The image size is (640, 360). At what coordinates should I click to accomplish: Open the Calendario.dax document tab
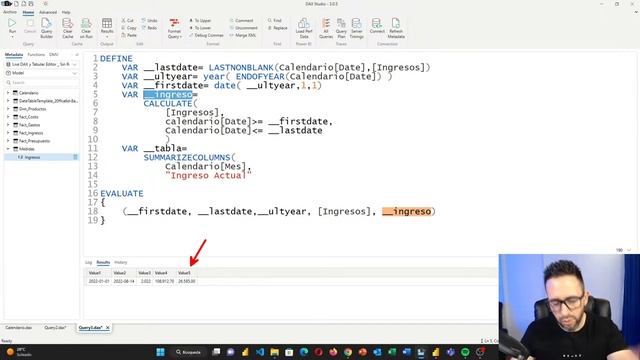(x=18, y=328)
